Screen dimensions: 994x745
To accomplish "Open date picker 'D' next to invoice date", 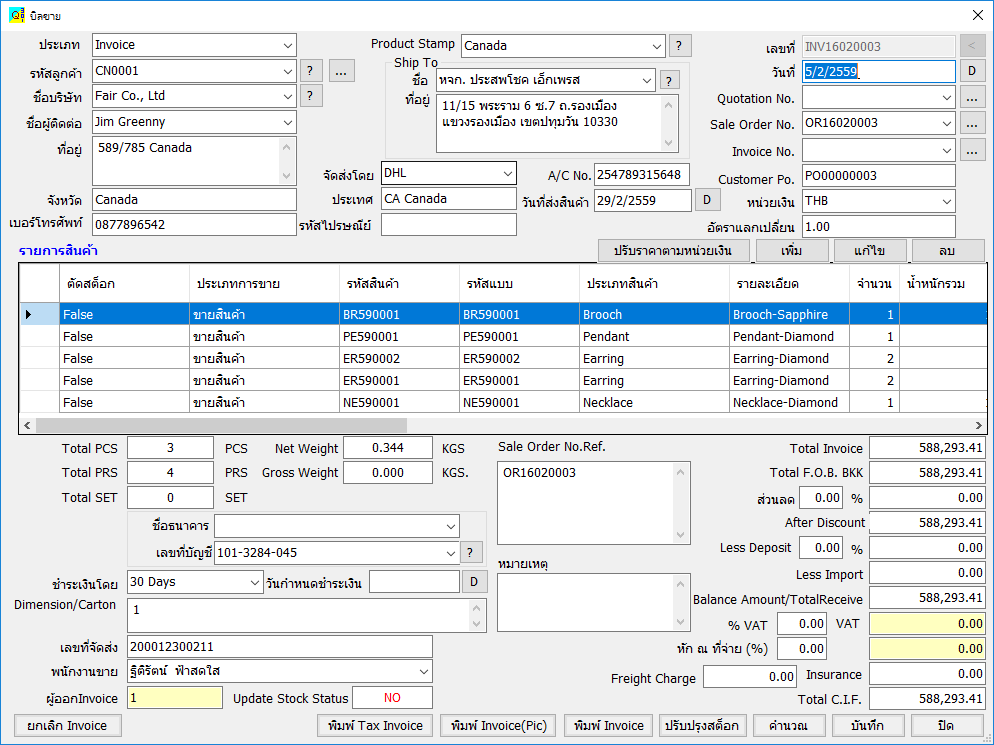I will tap(972, 71).
